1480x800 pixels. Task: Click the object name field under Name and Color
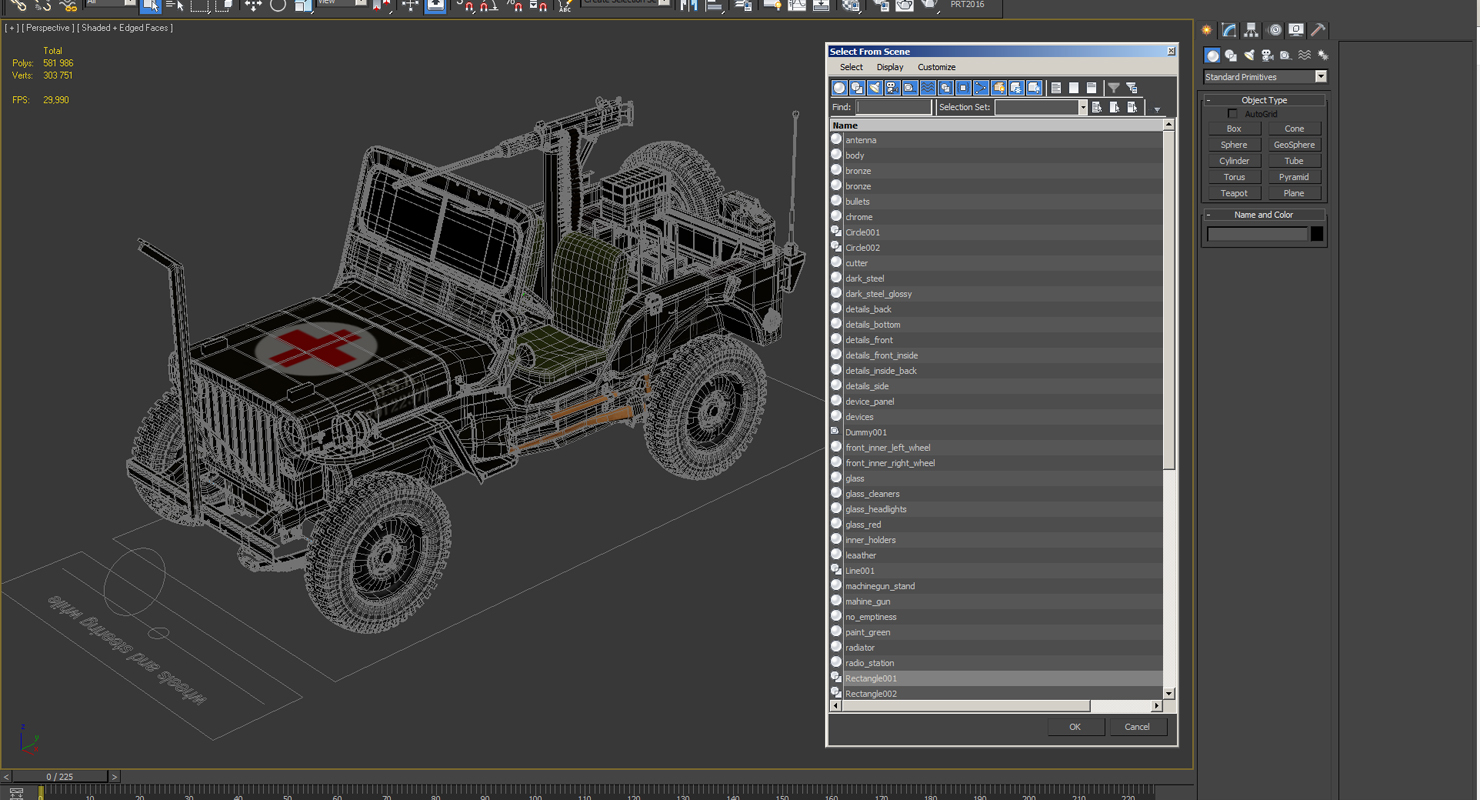pos(1257,234)
